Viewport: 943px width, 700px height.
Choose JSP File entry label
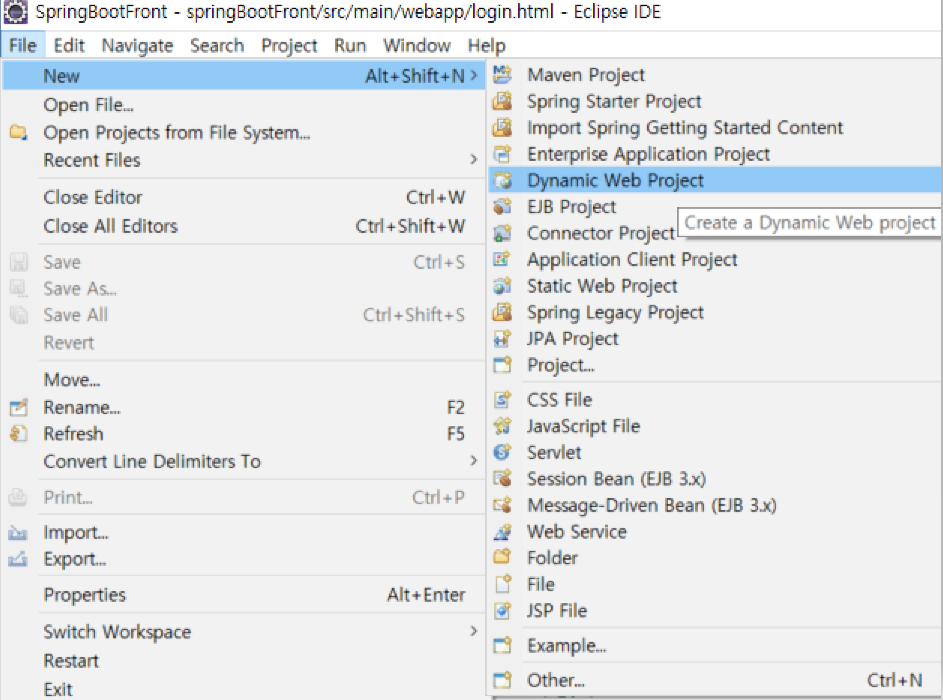tap(557, 610)
